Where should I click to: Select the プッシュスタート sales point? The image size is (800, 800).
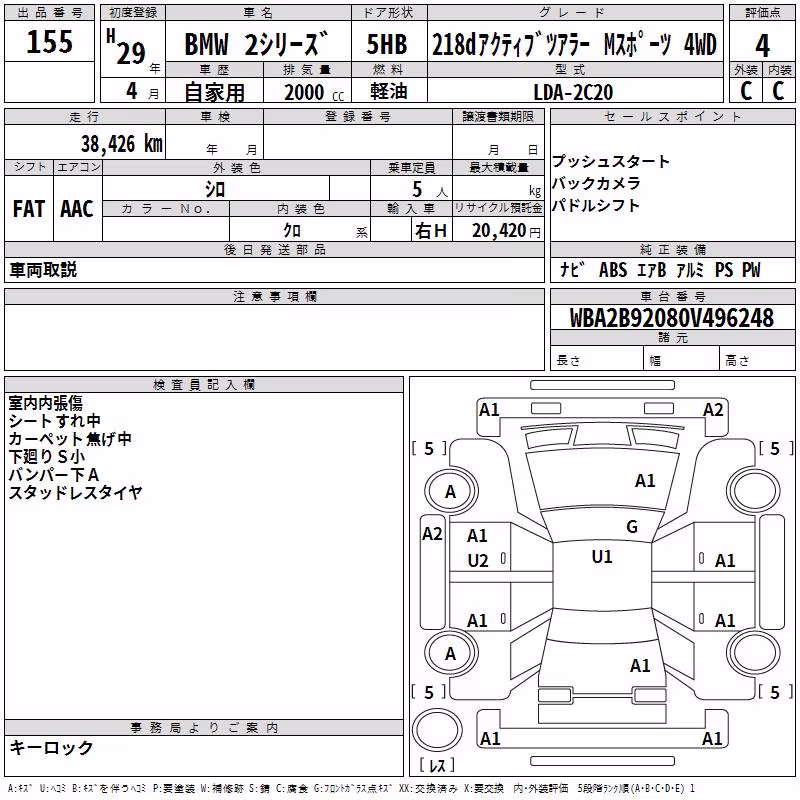[x=611, y=161]
